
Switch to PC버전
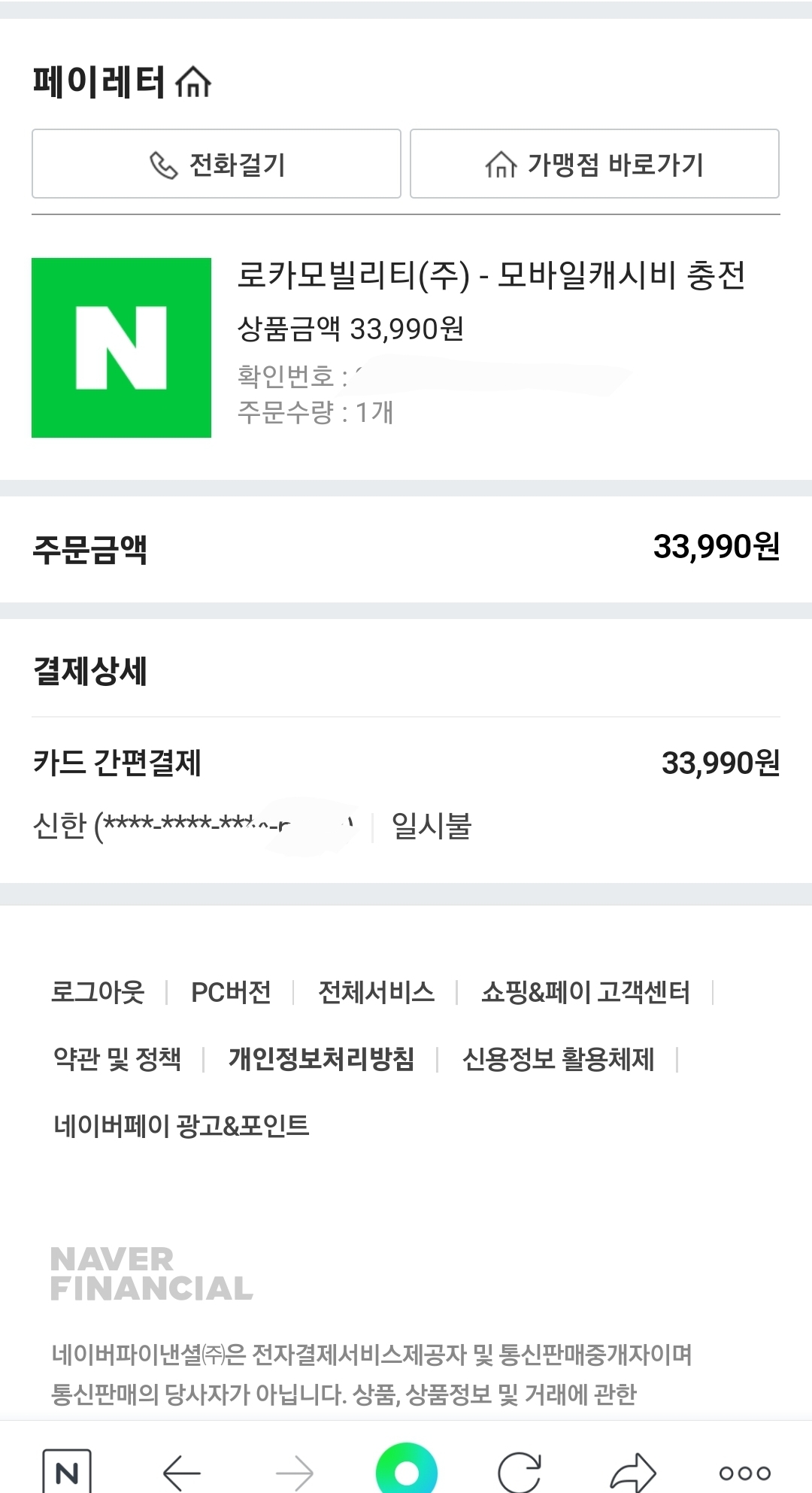pyautogui.click(x=231, y=992)
